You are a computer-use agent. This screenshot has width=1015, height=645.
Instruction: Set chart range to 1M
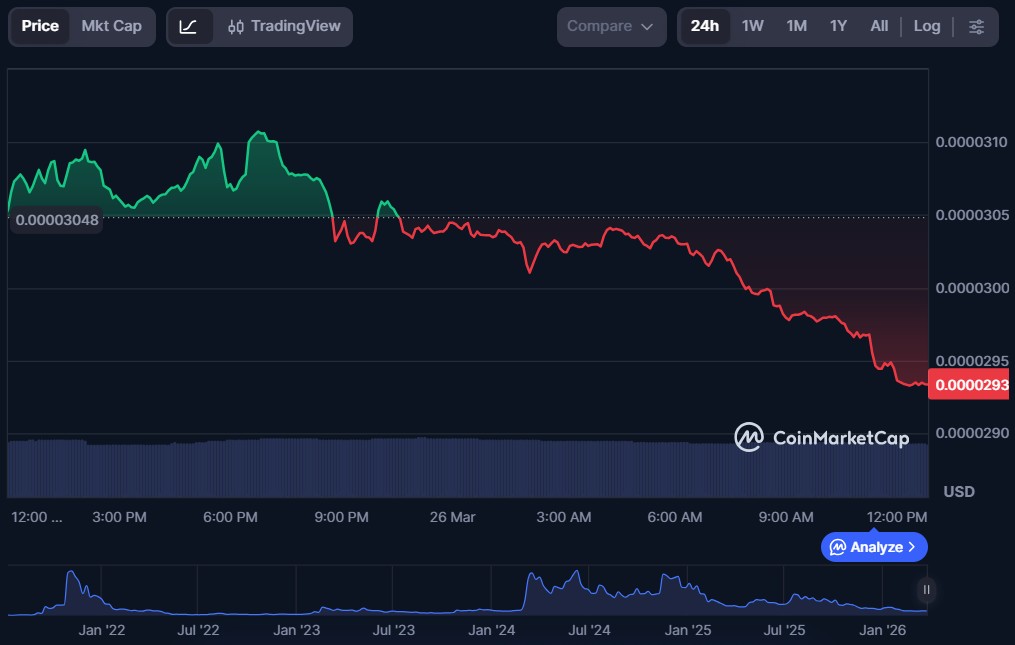(x=796, y=27)
